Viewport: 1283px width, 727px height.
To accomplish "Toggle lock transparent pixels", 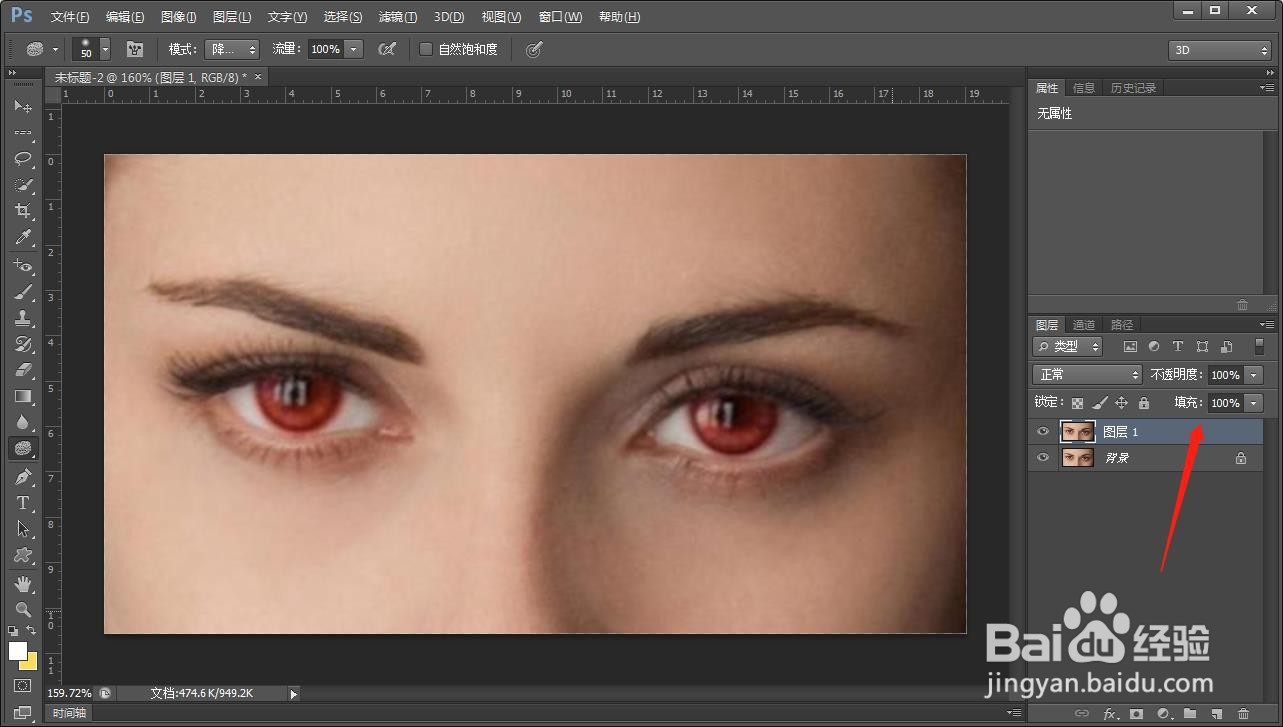I will click(x=1077, y=403).
